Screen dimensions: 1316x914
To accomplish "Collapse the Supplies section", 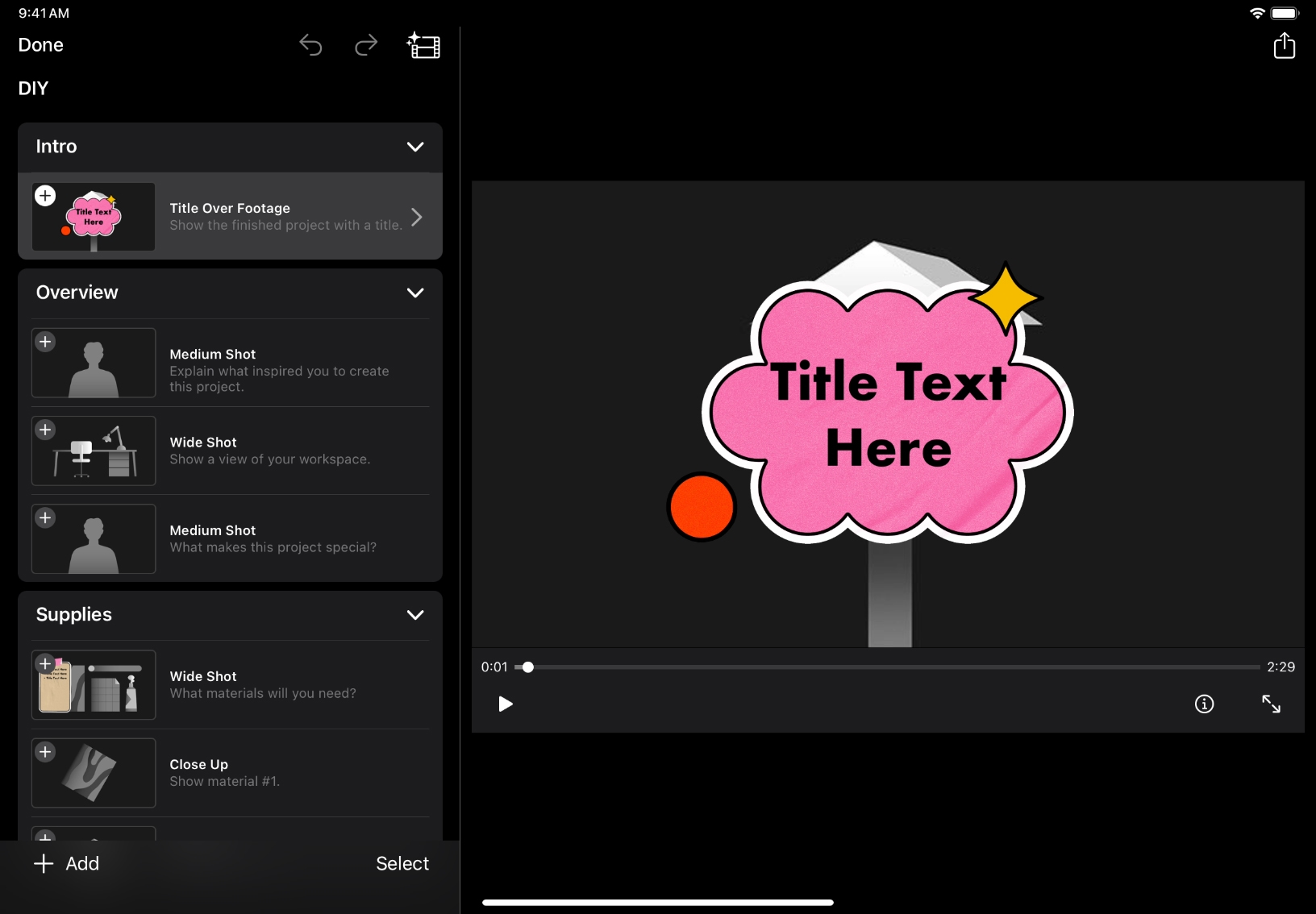I will 415,615.
